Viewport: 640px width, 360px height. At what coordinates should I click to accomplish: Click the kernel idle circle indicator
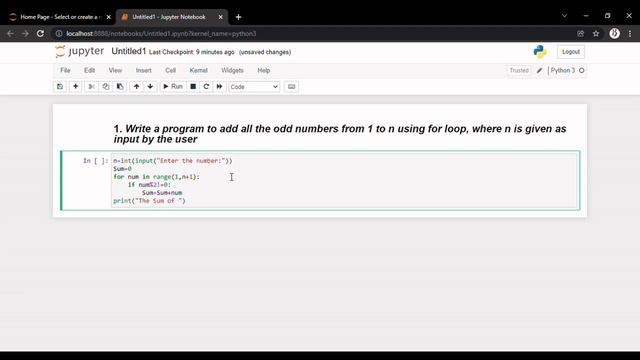[x=582, y=71]
